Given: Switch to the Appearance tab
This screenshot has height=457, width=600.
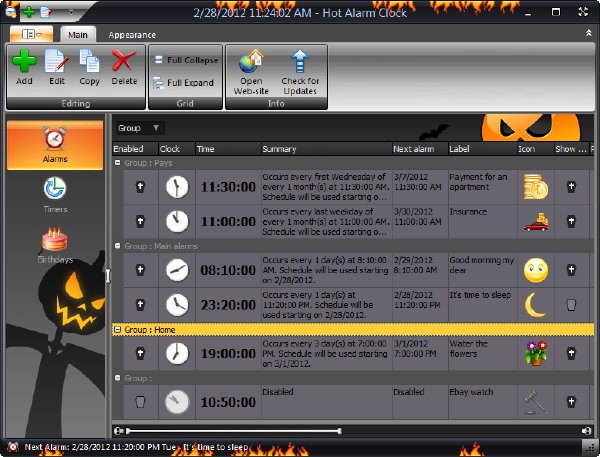Looking at the screenshot, I should click(x=132, y=35).
